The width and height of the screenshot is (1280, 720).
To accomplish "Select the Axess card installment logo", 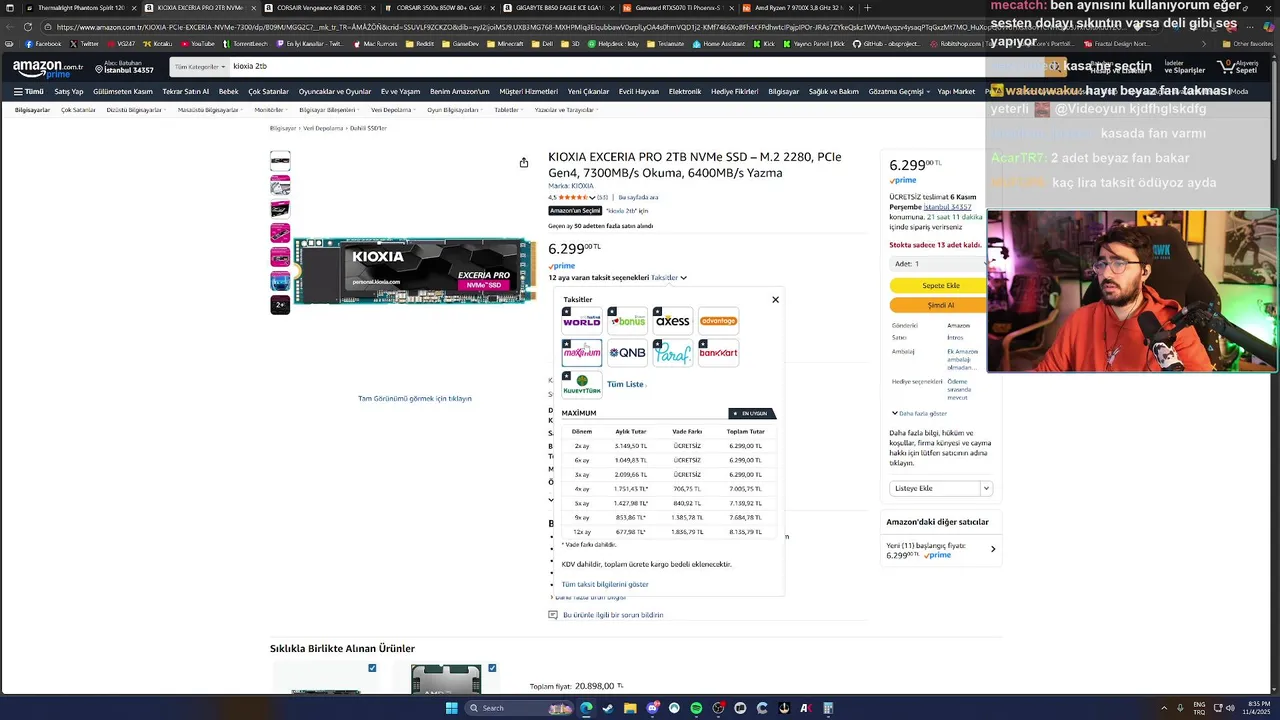I will 673,321.
